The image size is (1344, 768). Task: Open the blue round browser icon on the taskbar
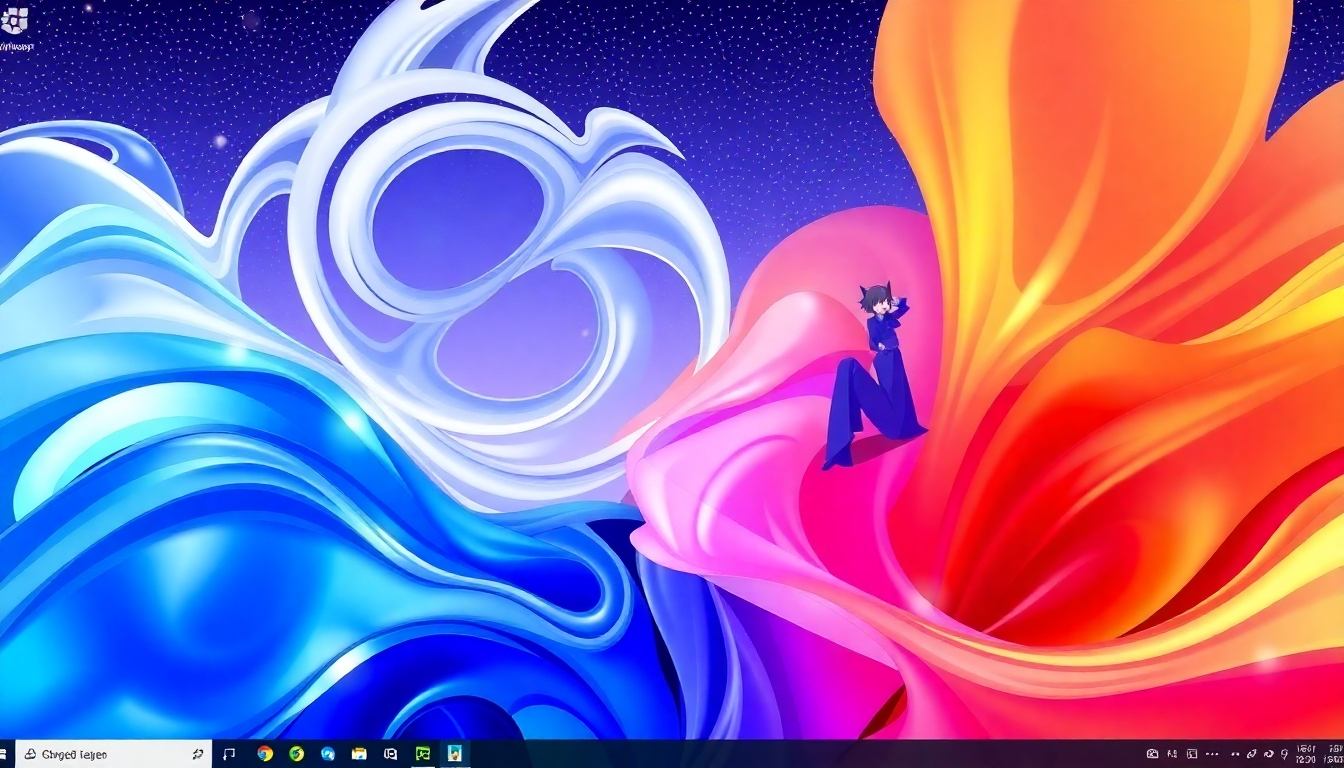(327, 754)
